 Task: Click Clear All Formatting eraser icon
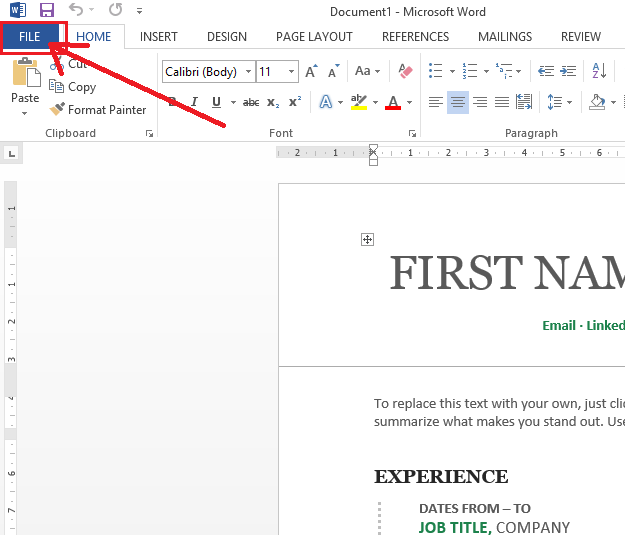pos(405,71)
